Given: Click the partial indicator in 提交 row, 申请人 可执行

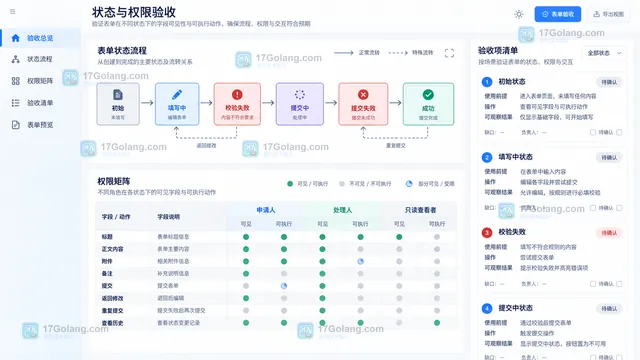Looking at the screenshot, I should pos(284,286).
